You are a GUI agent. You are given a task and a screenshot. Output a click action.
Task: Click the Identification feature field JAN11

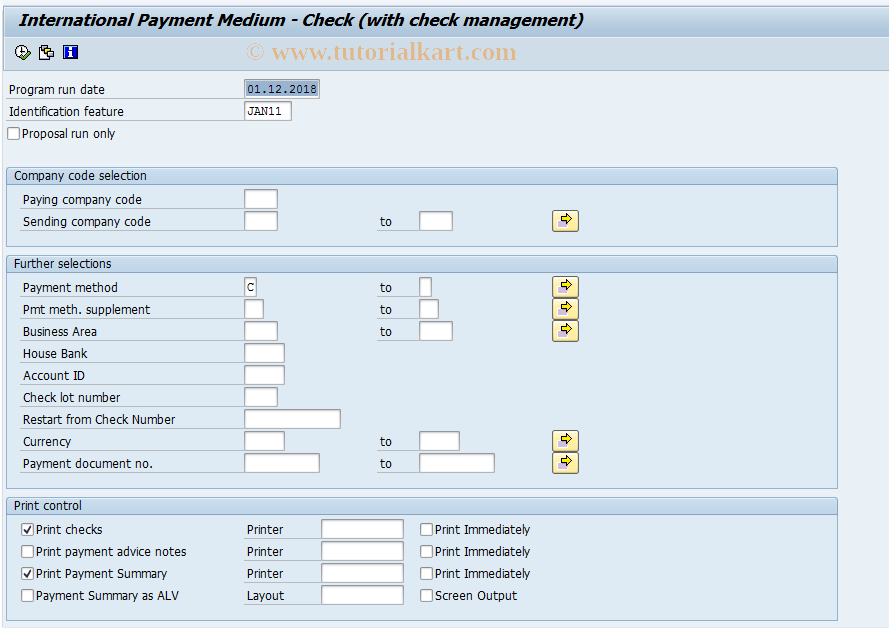tap(268, 111)
